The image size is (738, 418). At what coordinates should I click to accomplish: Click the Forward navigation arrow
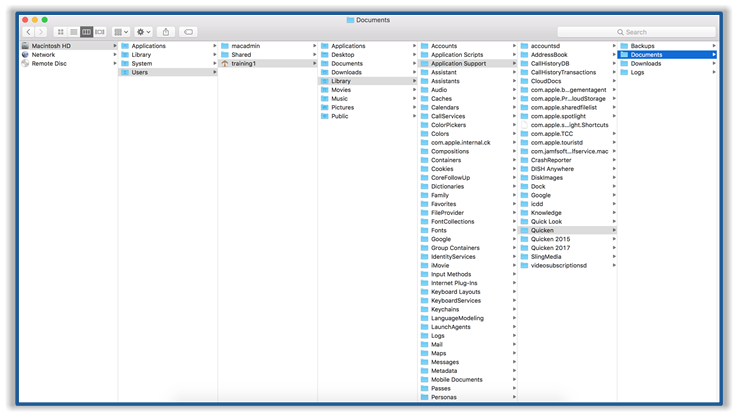click(40, 32)
